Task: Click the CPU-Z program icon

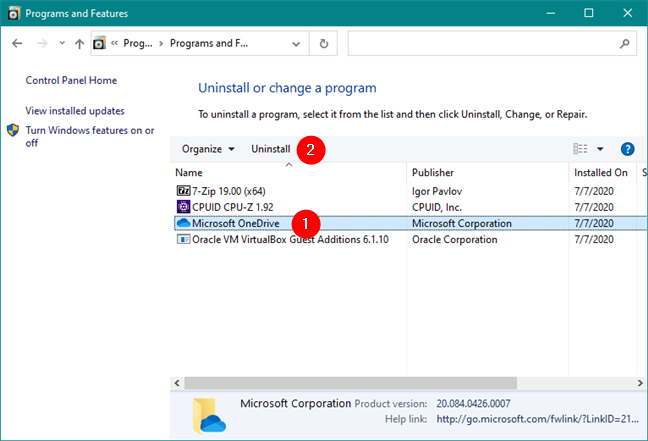Action: (x=183, y=206)
